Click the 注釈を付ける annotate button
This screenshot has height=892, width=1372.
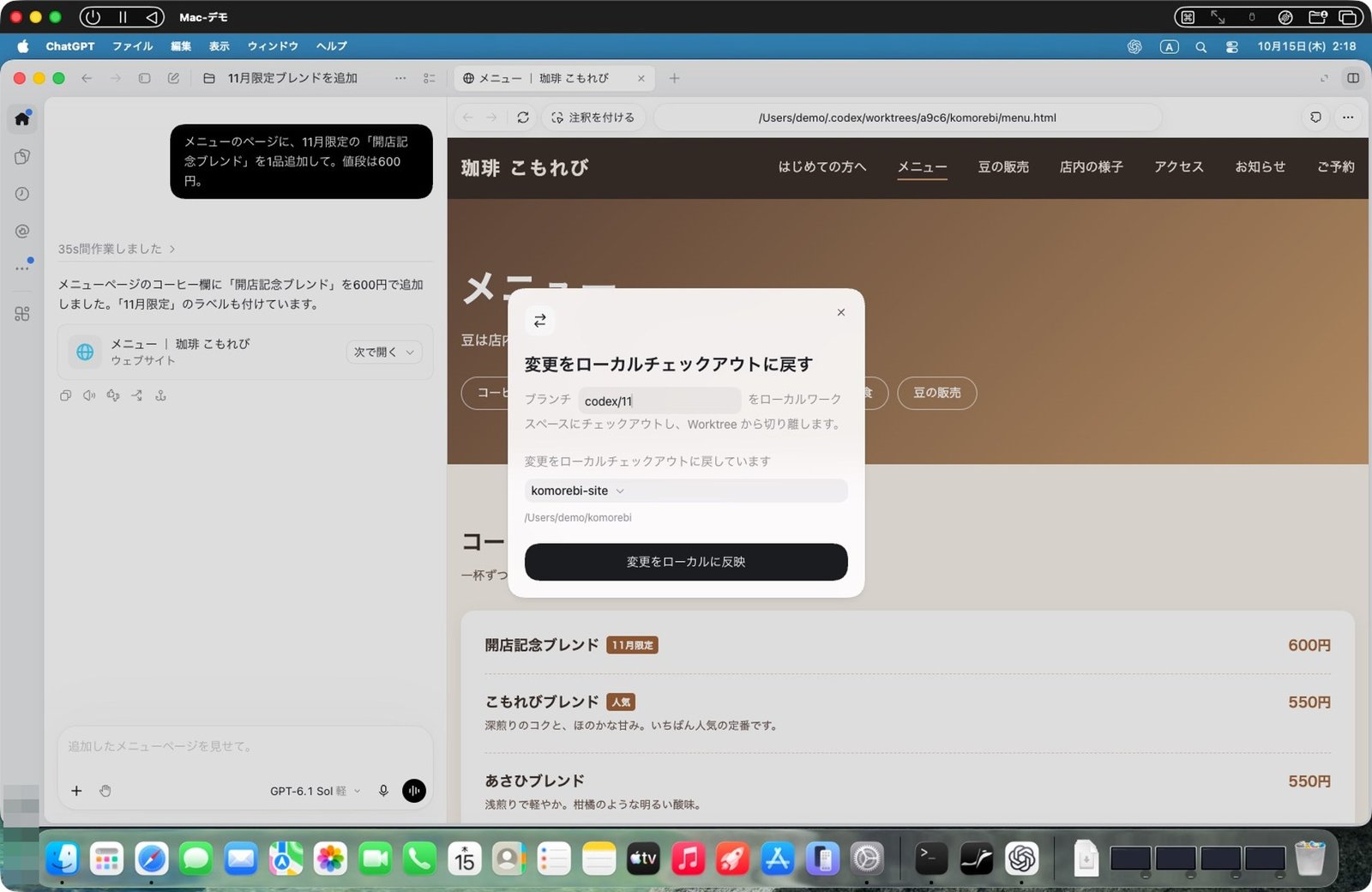click(593, 118)
